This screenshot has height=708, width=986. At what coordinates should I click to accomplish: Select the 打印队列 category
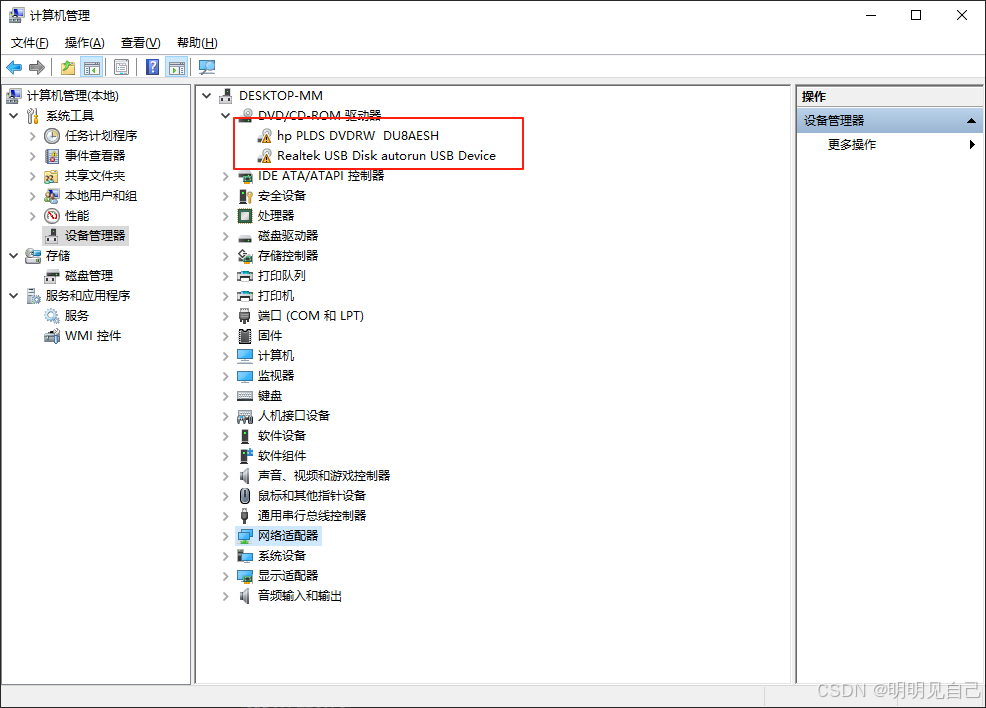(x=282, y=276)
